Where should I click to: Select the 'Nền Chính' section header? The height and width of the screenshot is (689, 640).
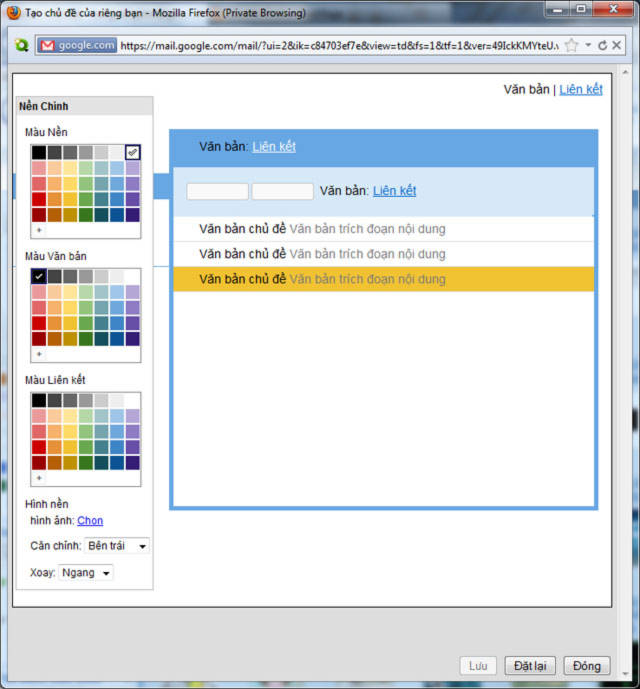pyautogui.click(x=84, y=106)
